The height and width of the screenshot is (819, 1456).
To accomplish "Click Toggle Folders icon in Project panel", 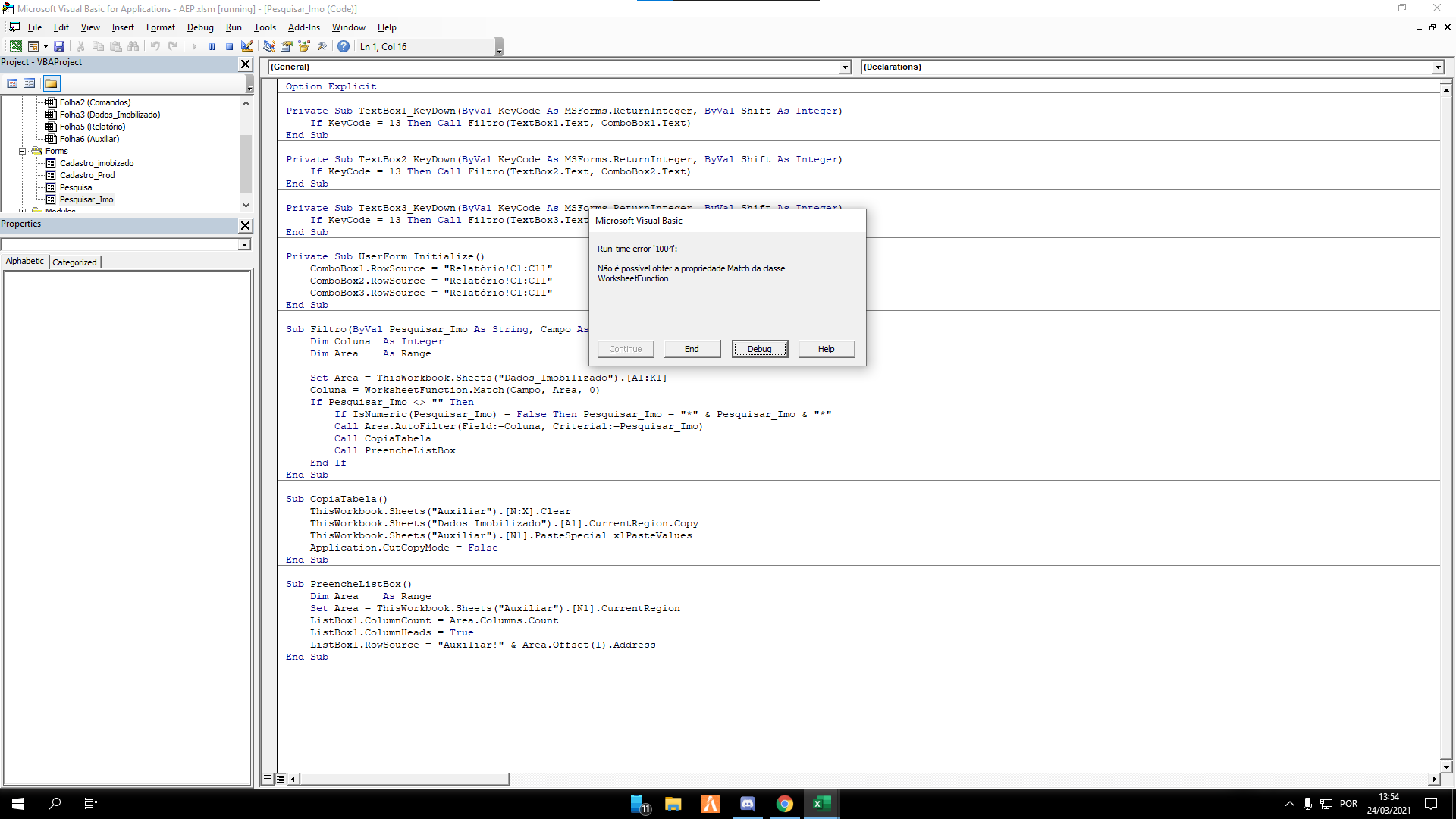I will [51, 83].
